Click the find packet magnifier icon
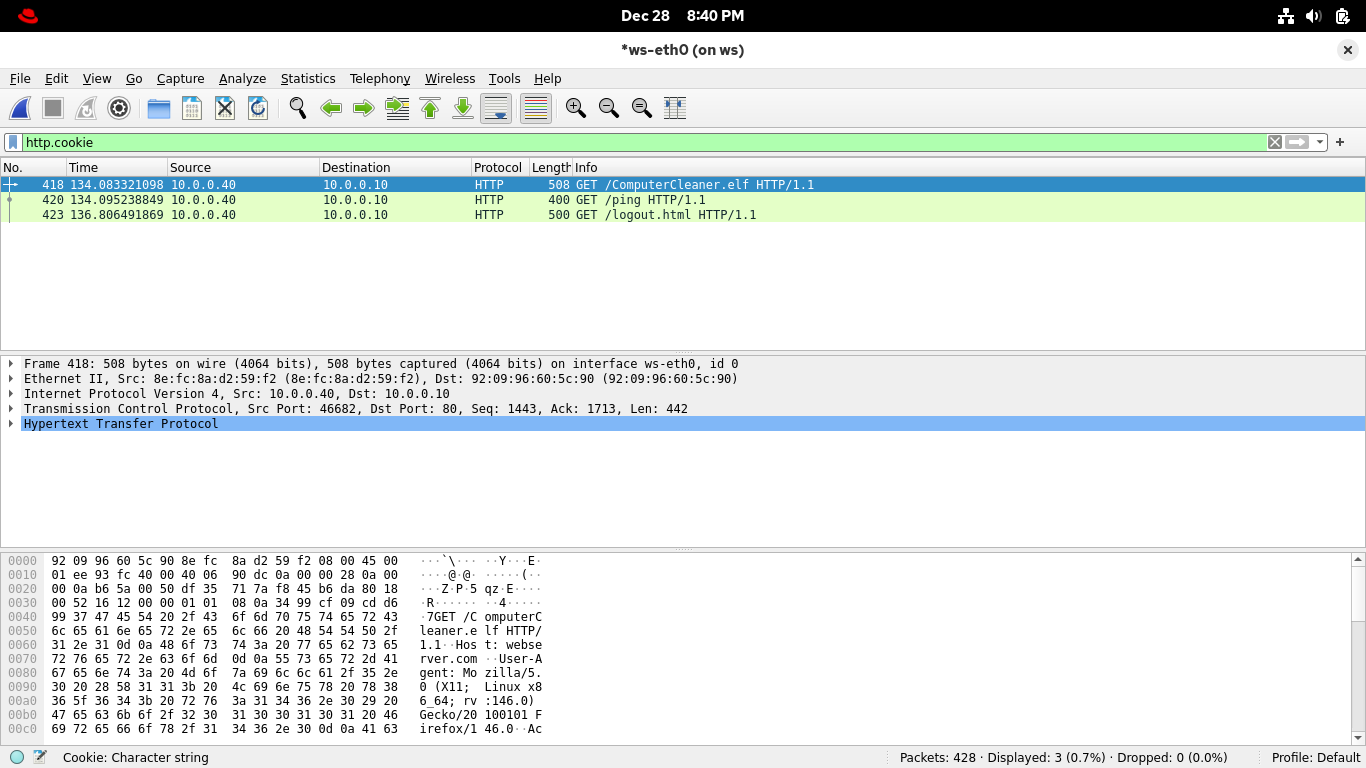This screenshot has width=1366, height=768. (x=298, y=108)
